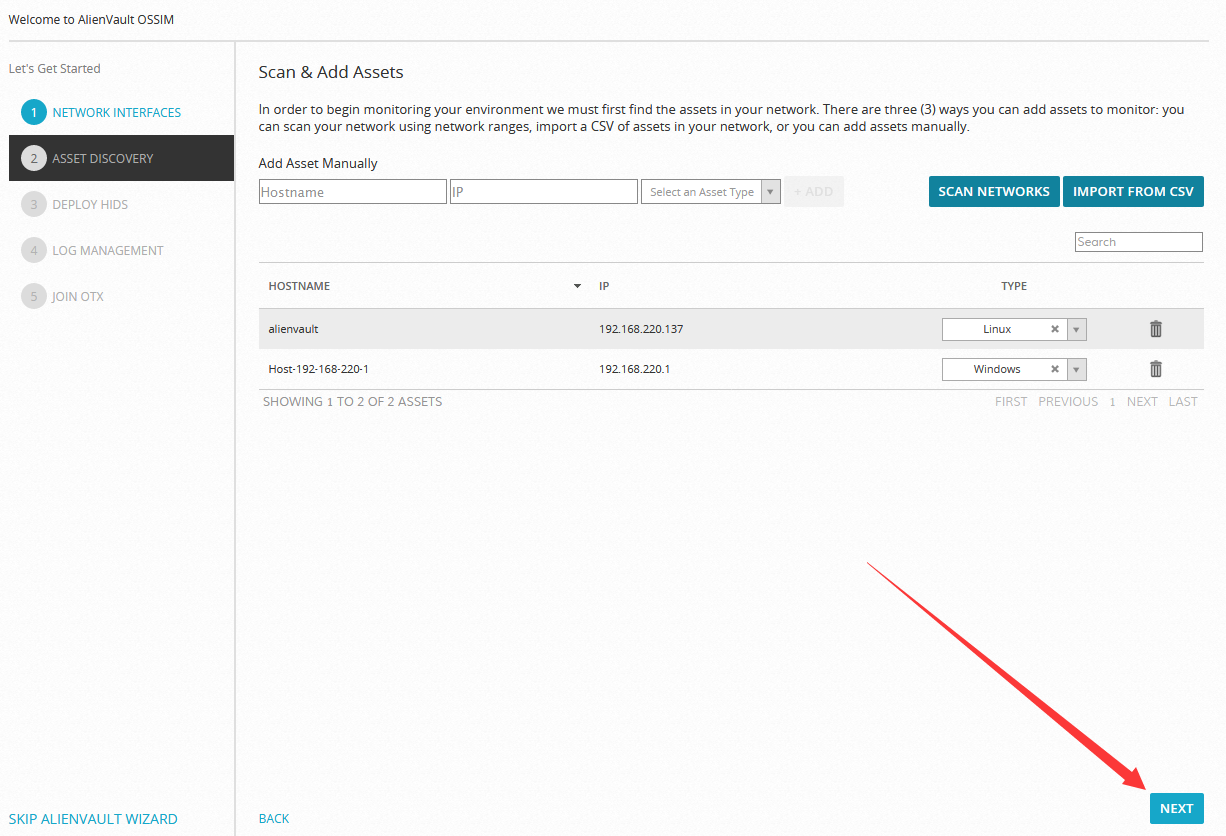Select the Host-192-168-220-1 hostname cell
This screenshot has height=836, width=1226.
(x=319, y=369)
